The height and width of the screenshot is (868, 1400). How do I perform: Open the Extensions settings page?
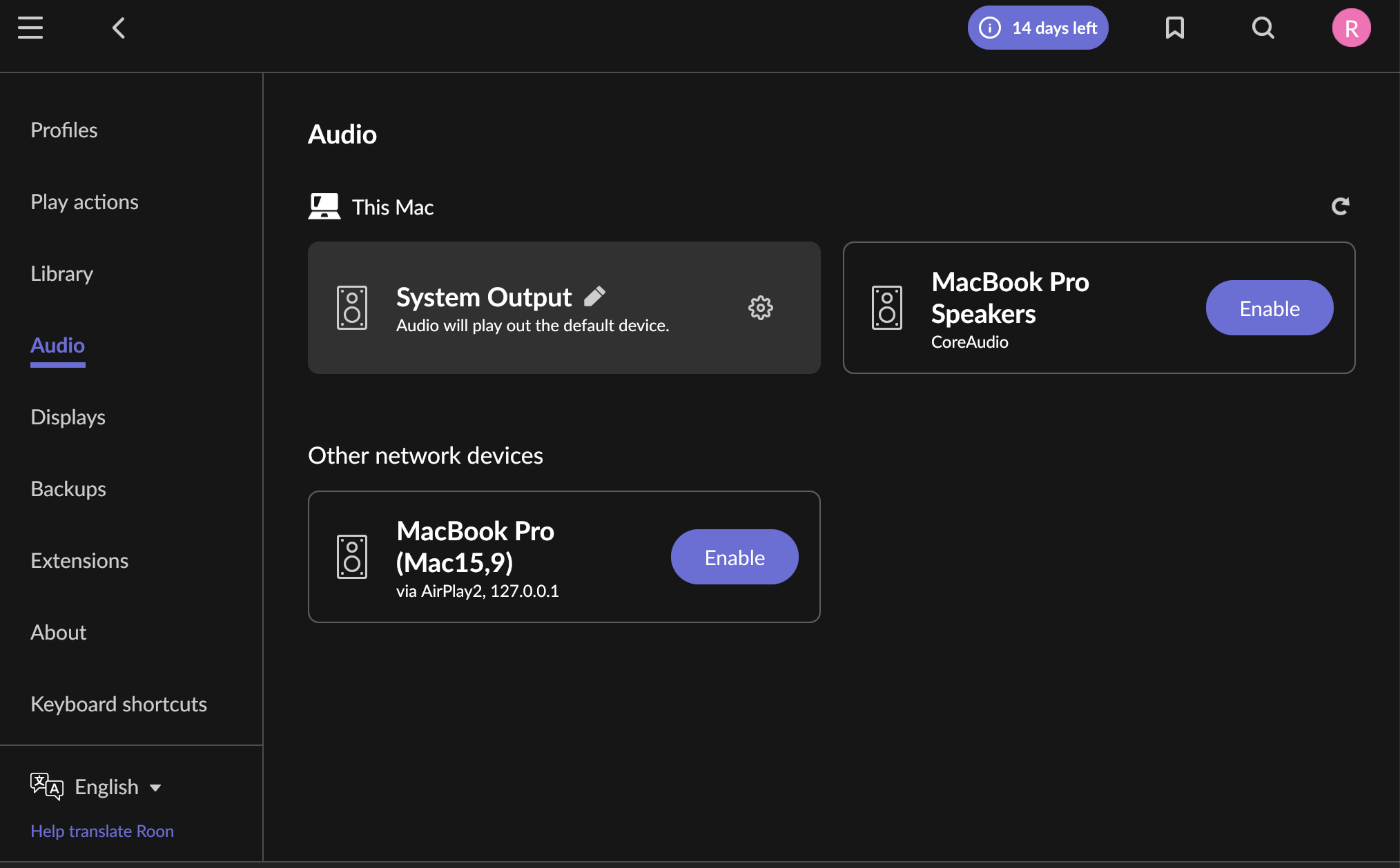pyautogui.click(x=79, y=560)
